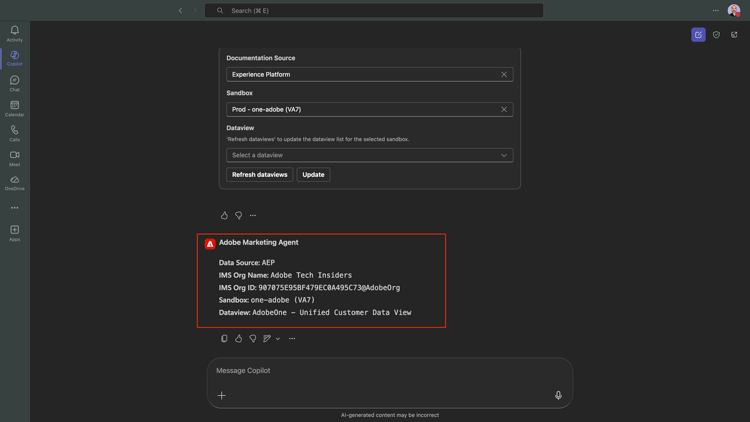Clear the Experience Platform selection
The image size is (750, 422).
[504, 74]
